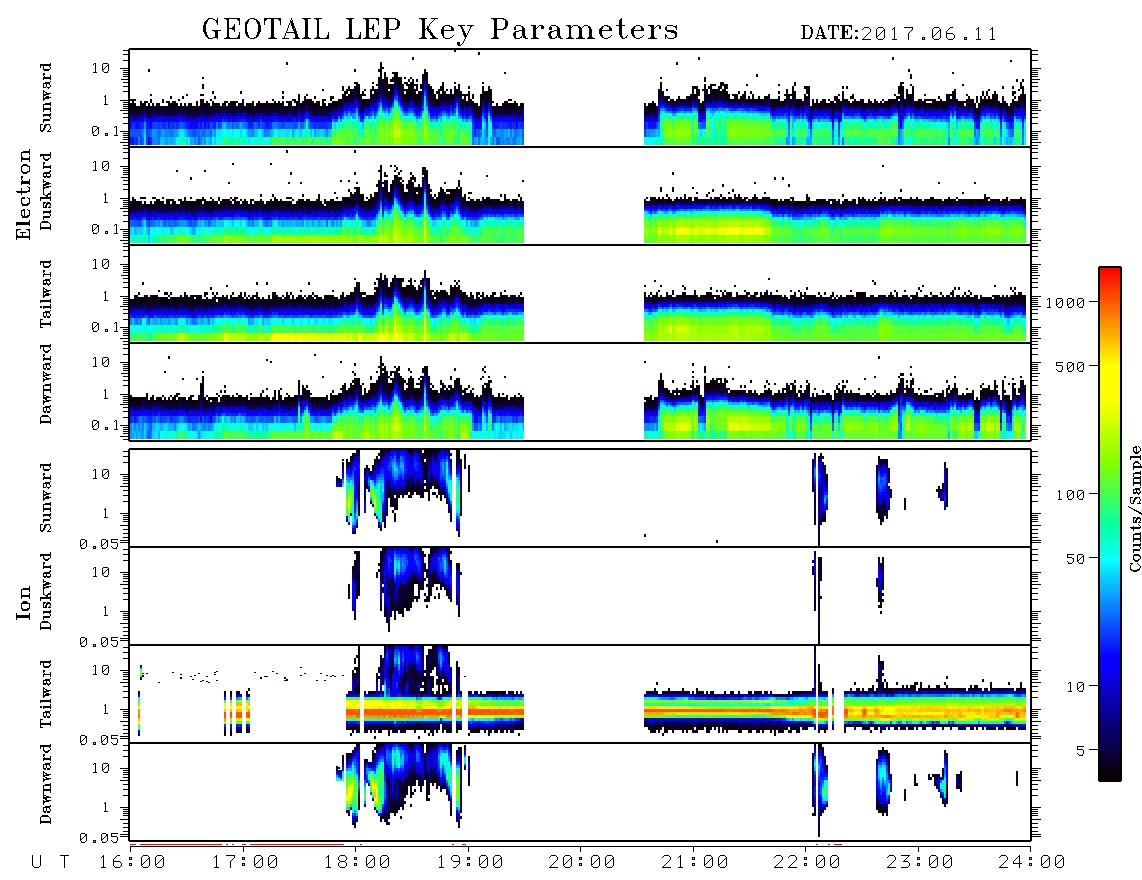Click the "17:00" time tick label

pyautogui.click(x=245, y=863)
